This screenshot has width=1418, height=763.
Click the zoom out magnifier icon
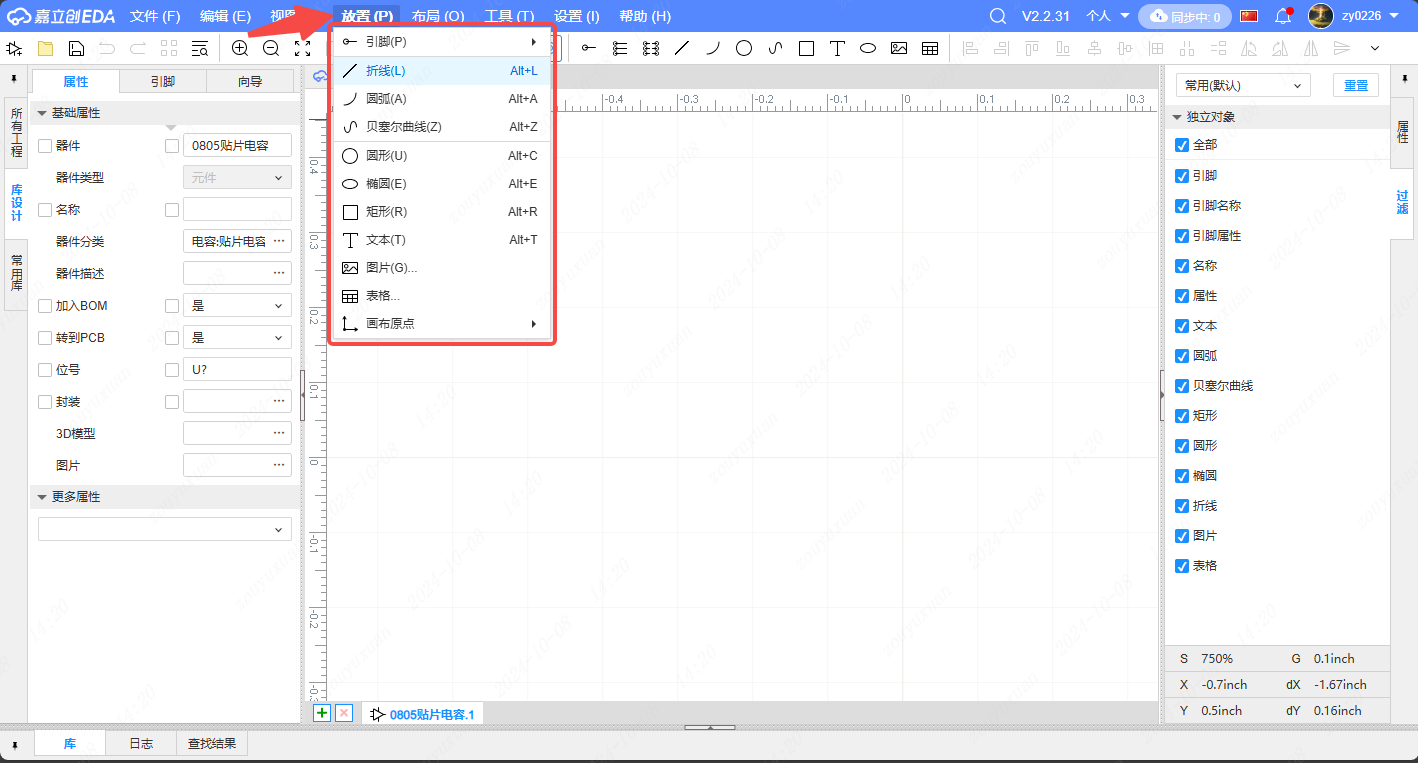[271, 48]
